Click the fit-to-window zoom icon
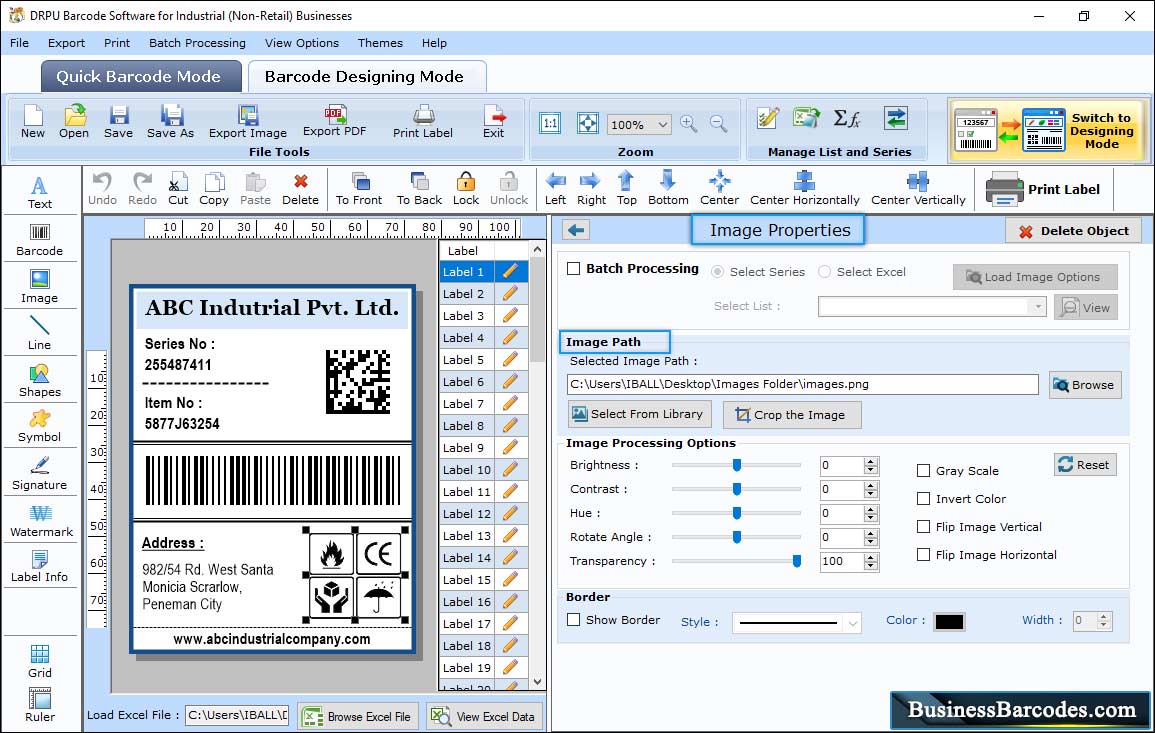 click(x=588, y=123)
